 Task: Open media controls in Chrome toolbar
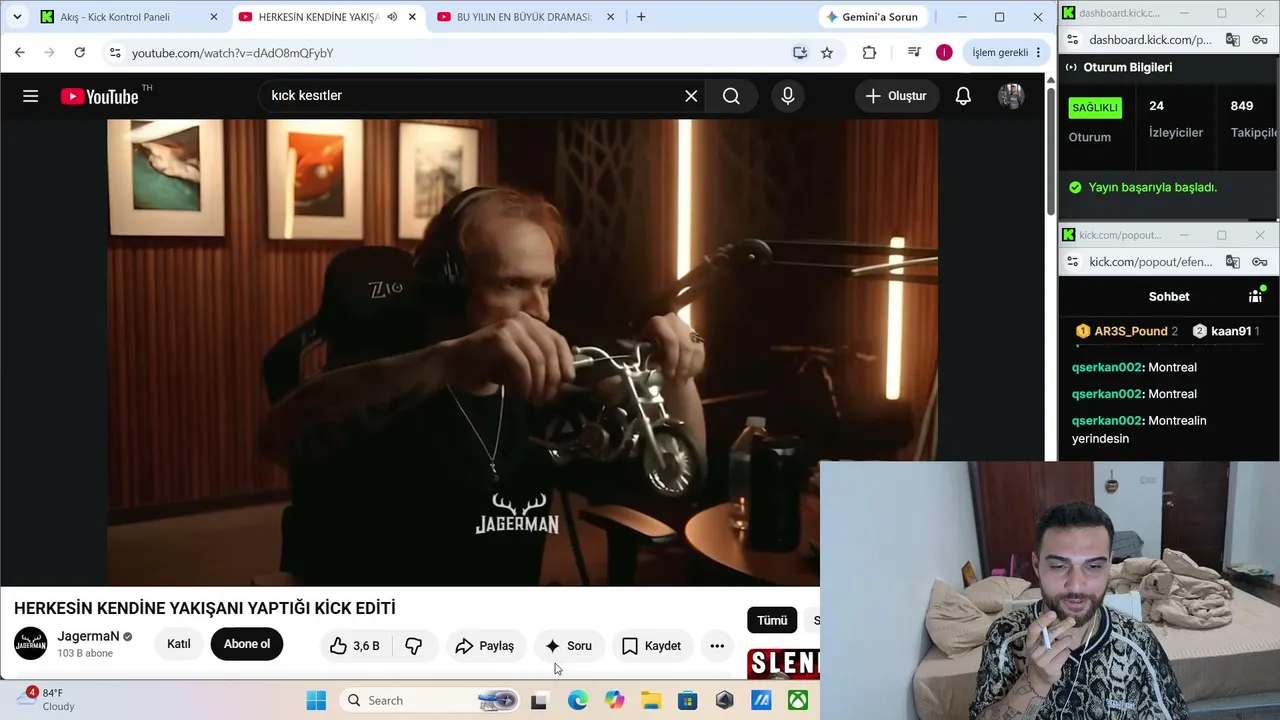[914, 53]
